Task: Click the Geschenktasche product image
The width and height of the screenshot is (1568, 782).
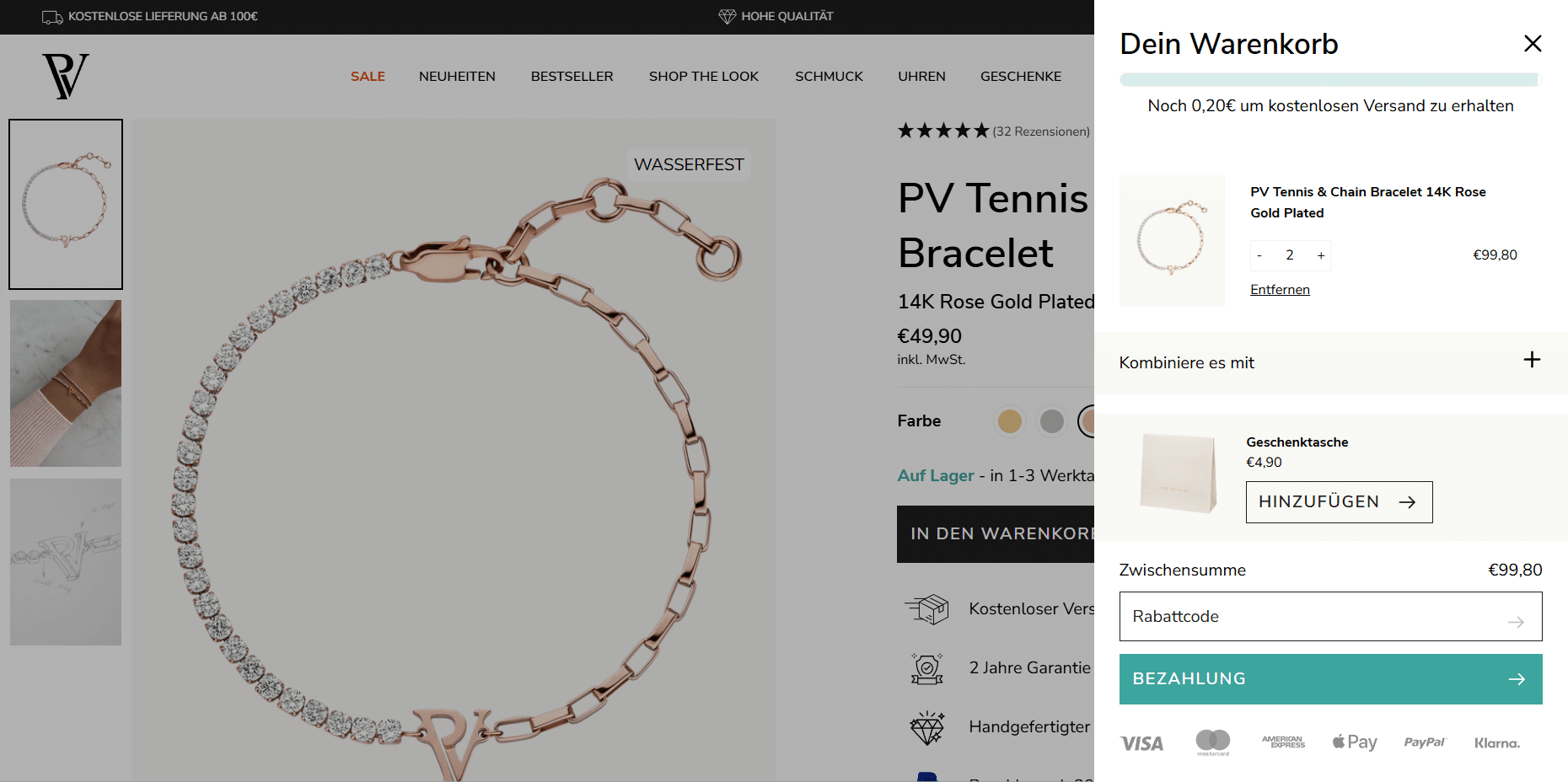Action: [x=1179, y=474]
